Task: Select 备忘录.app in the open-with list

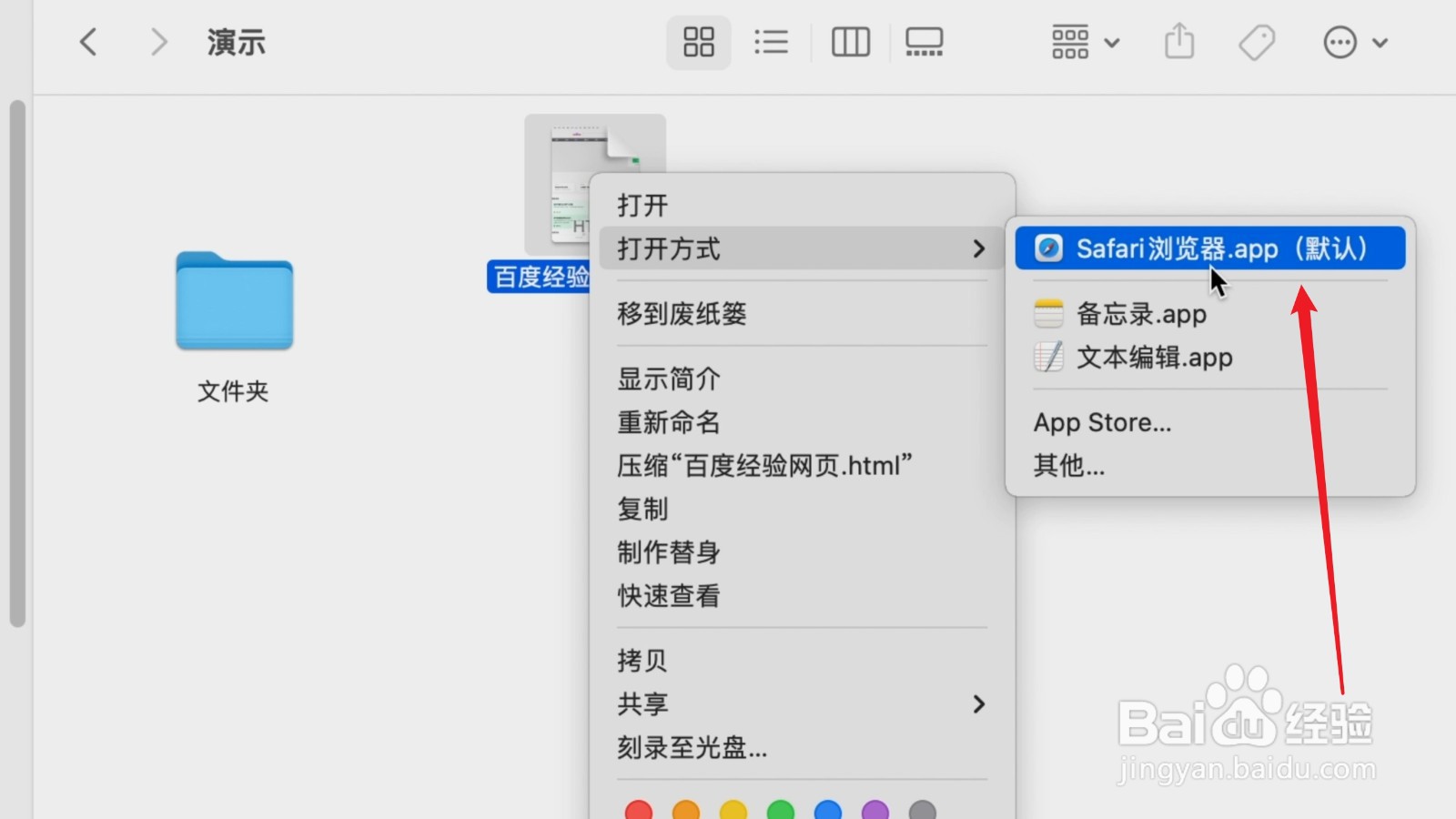Action: click(1140, 313)
